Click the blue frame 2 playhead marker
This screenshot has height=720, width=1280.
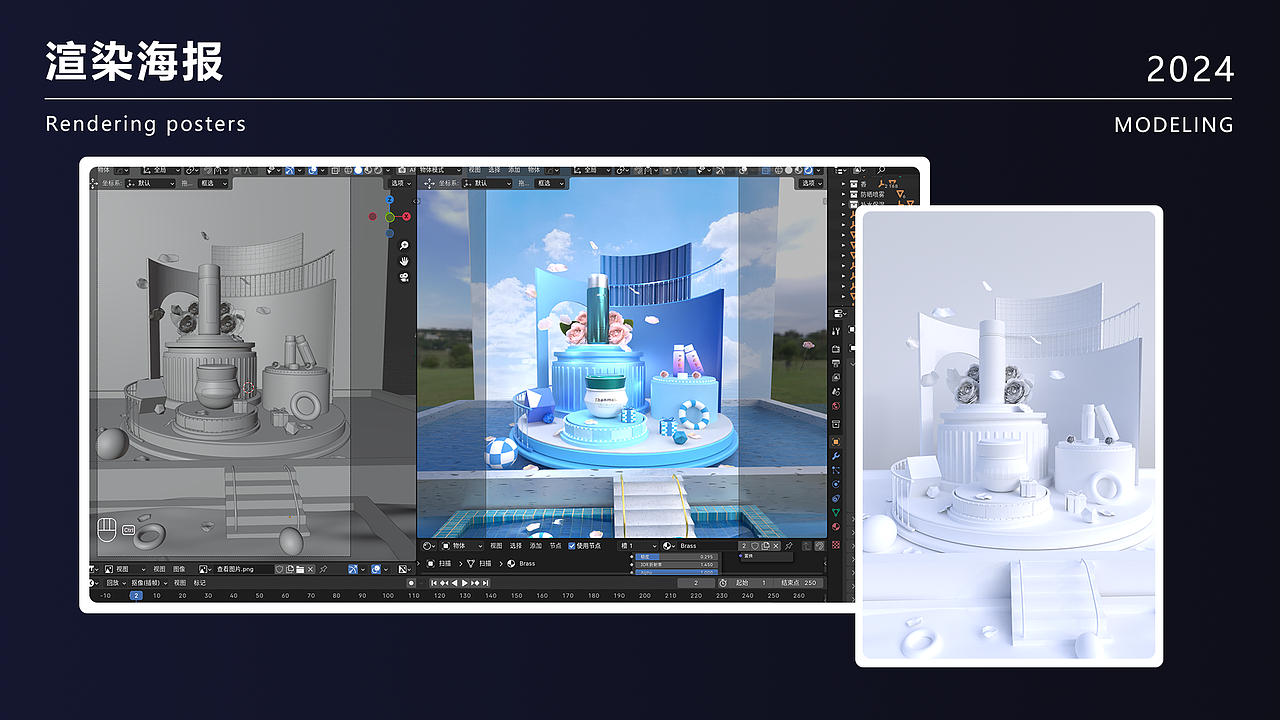point(136,596)
